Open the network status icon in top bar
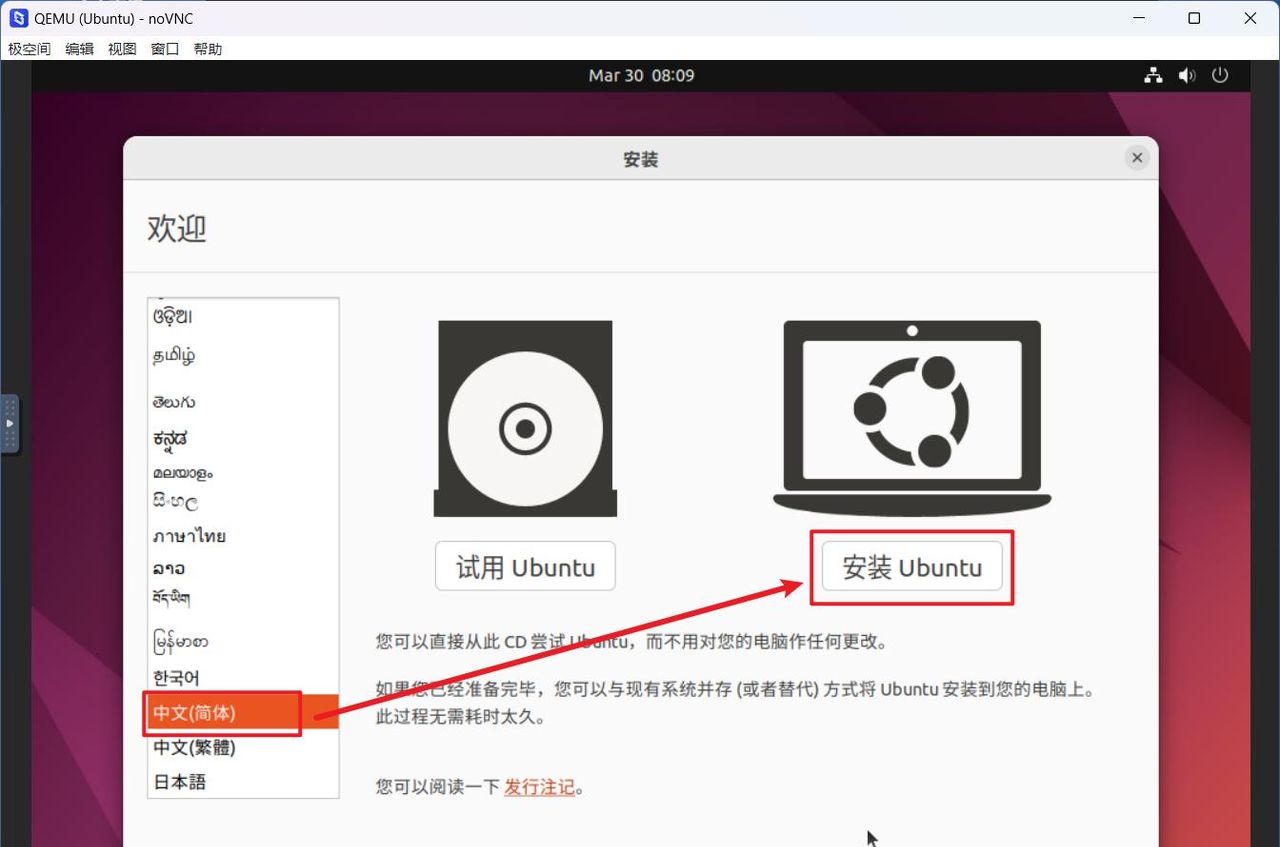1280x847 pixels. 1154,75
